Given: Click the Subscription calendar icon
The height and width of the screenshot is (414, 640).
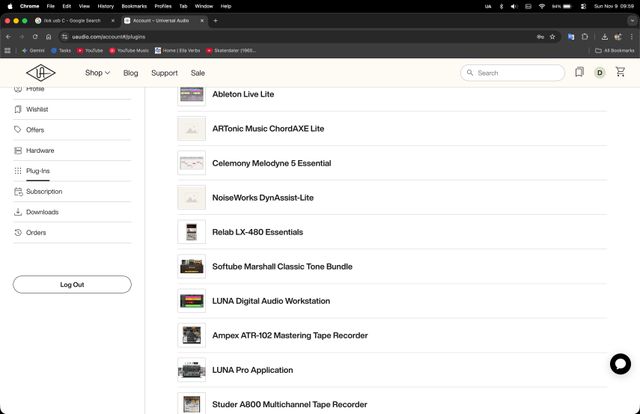Looking at the screenshot, I should pos(17,191).
